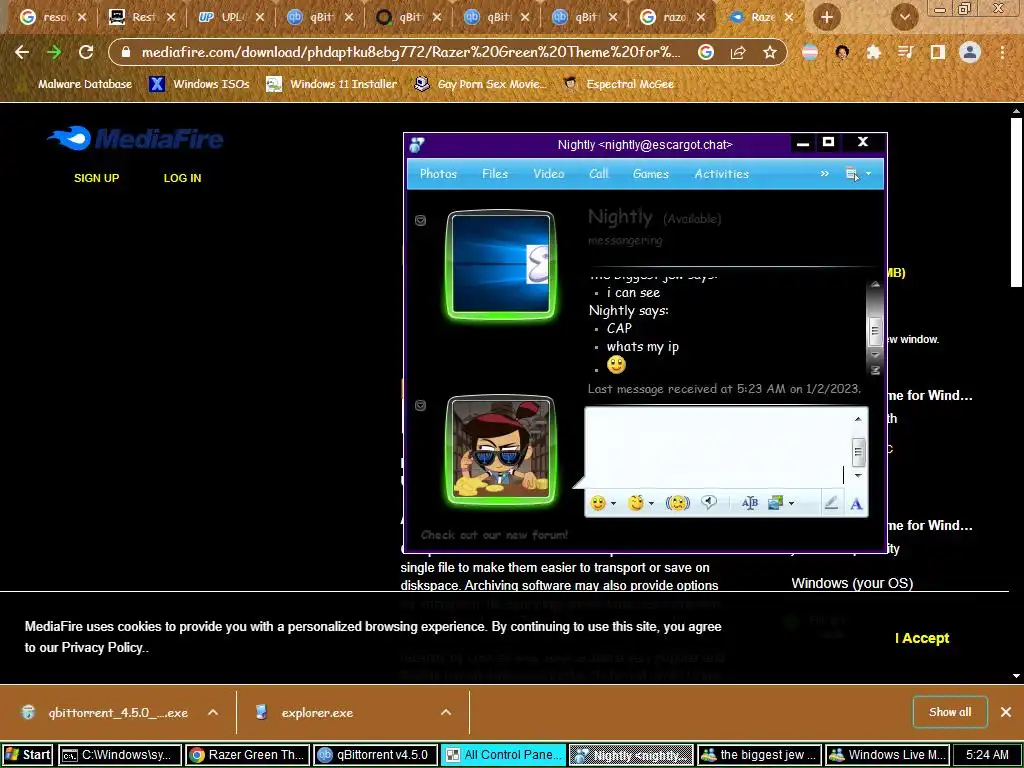The height and width of the screenshot is (768, 1024).
Task: Open the Chrome profile avatar
Action: click(x=970, y=52)
